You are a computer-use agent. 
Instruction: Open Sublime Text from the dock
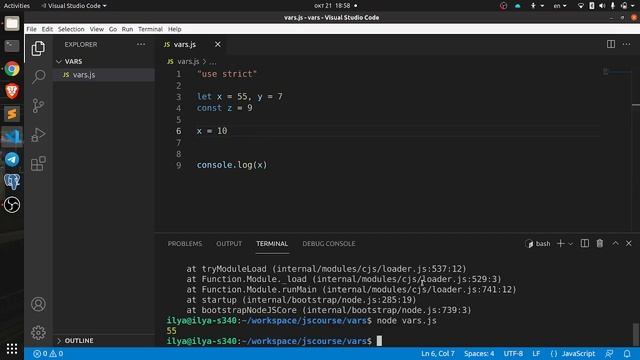click(x=12, y=114)
